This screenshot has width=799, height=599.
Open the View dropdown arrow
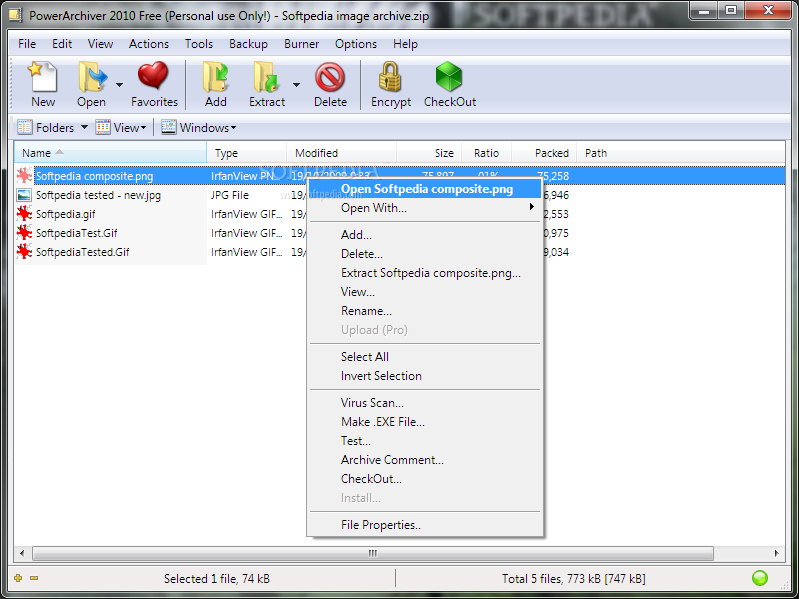pyautogui.click(x=143, y=128)
